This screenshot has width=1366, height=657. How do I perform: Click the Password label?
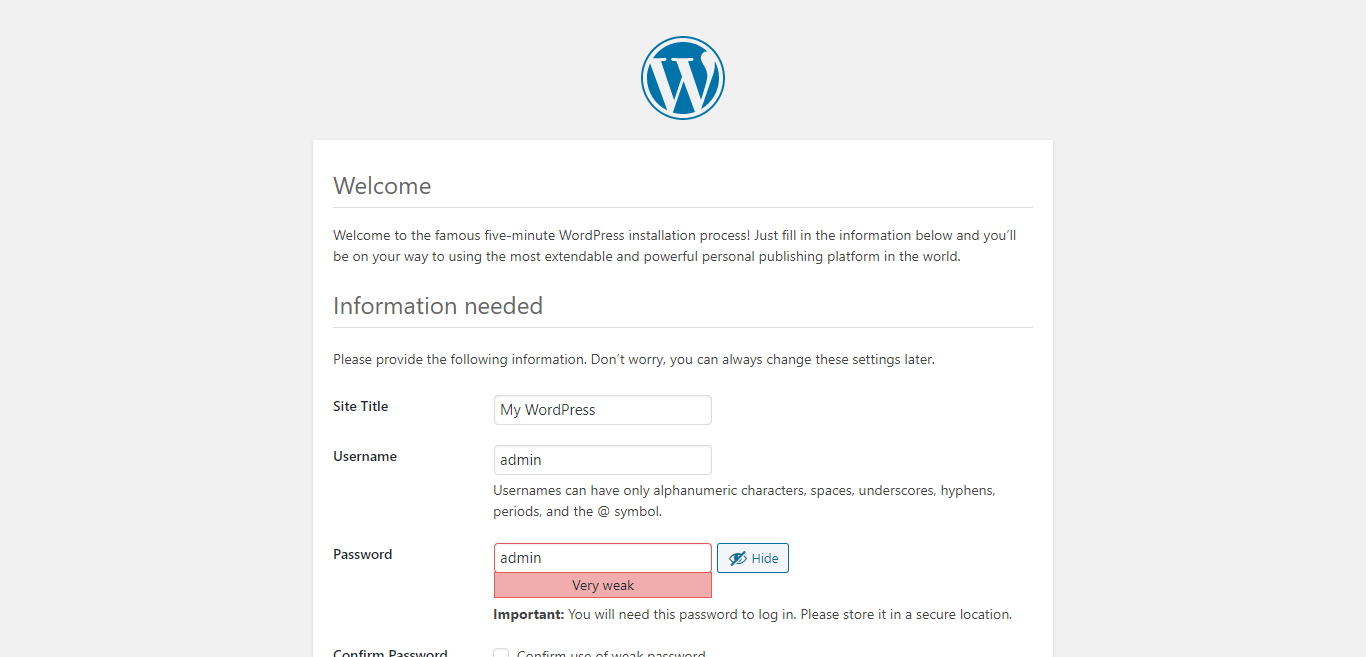point(362,554)
